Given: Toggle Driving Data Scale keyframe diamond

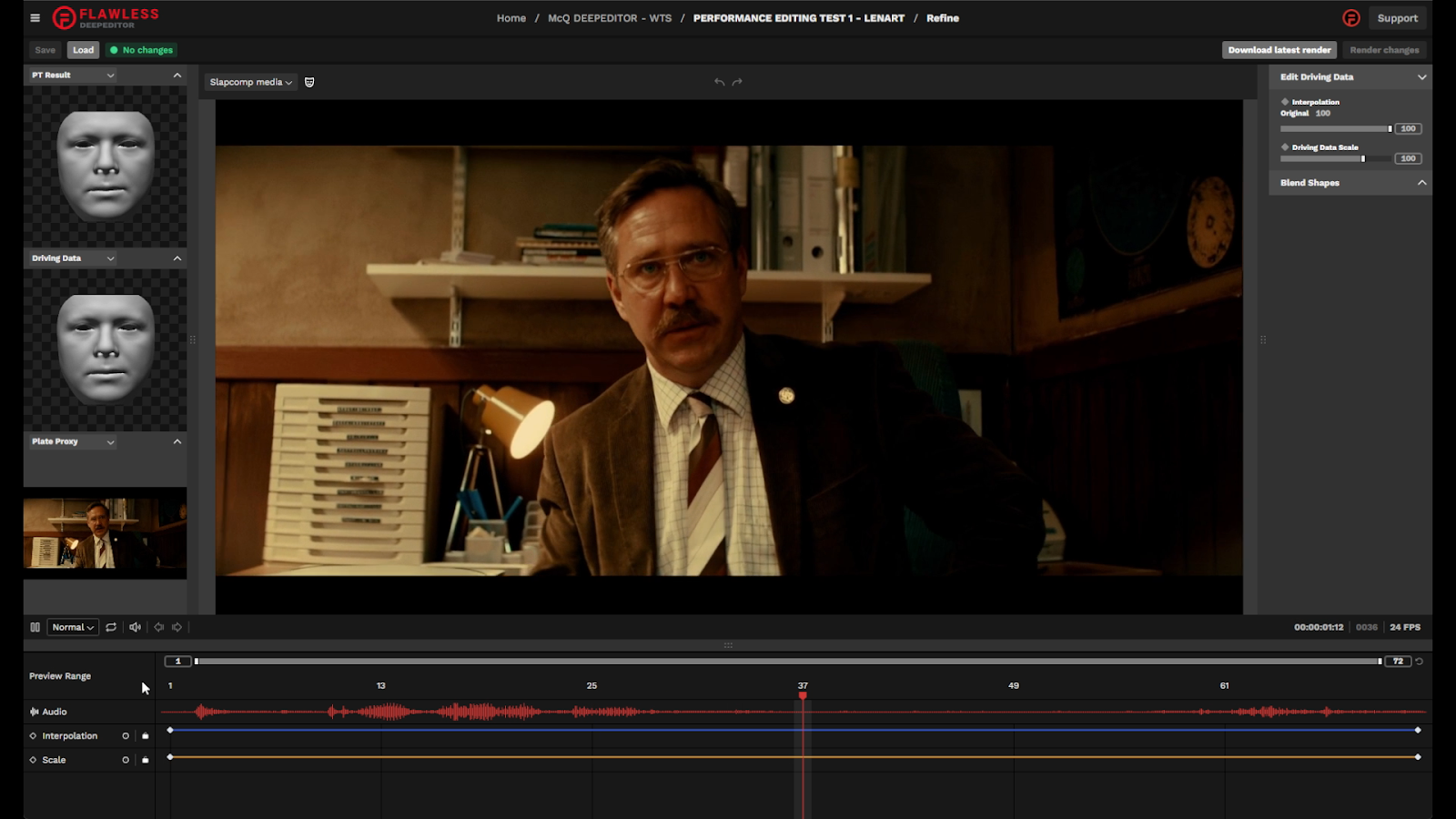Looking at the screenshot, I should pyautogui.click(x=1285, y=147).
